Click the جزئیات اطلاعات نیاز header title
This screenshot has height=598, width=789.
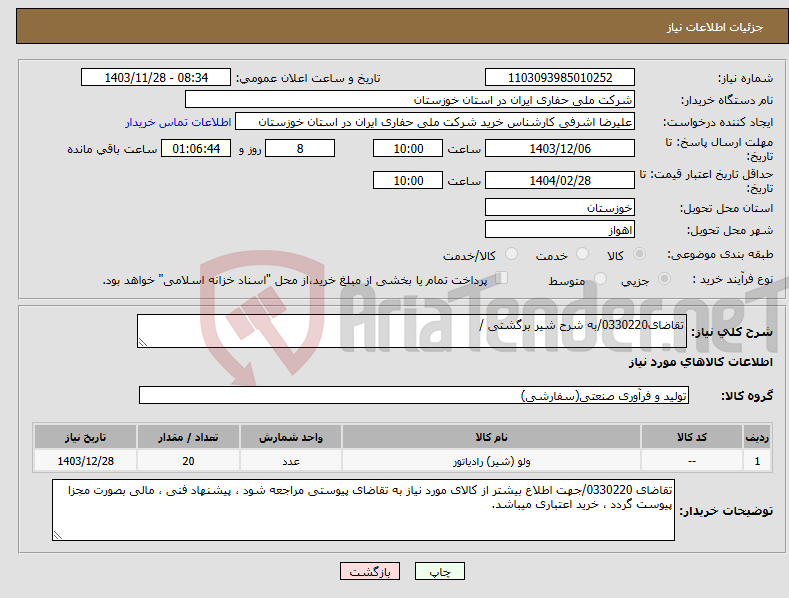pyautogui.click(x=715, y=27)
